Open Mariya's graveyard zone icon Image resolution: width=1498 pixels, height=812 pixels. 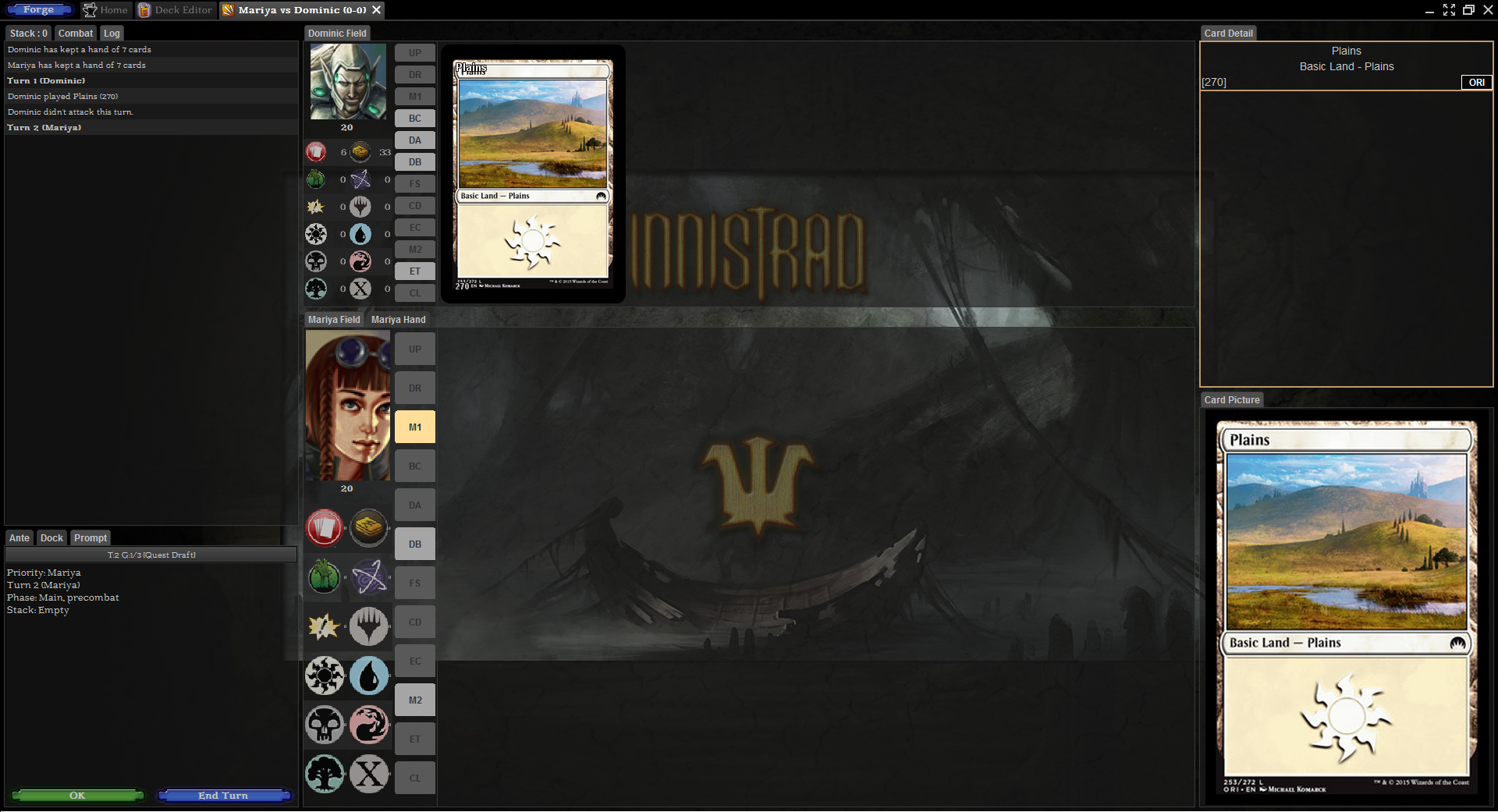[324, 577]
